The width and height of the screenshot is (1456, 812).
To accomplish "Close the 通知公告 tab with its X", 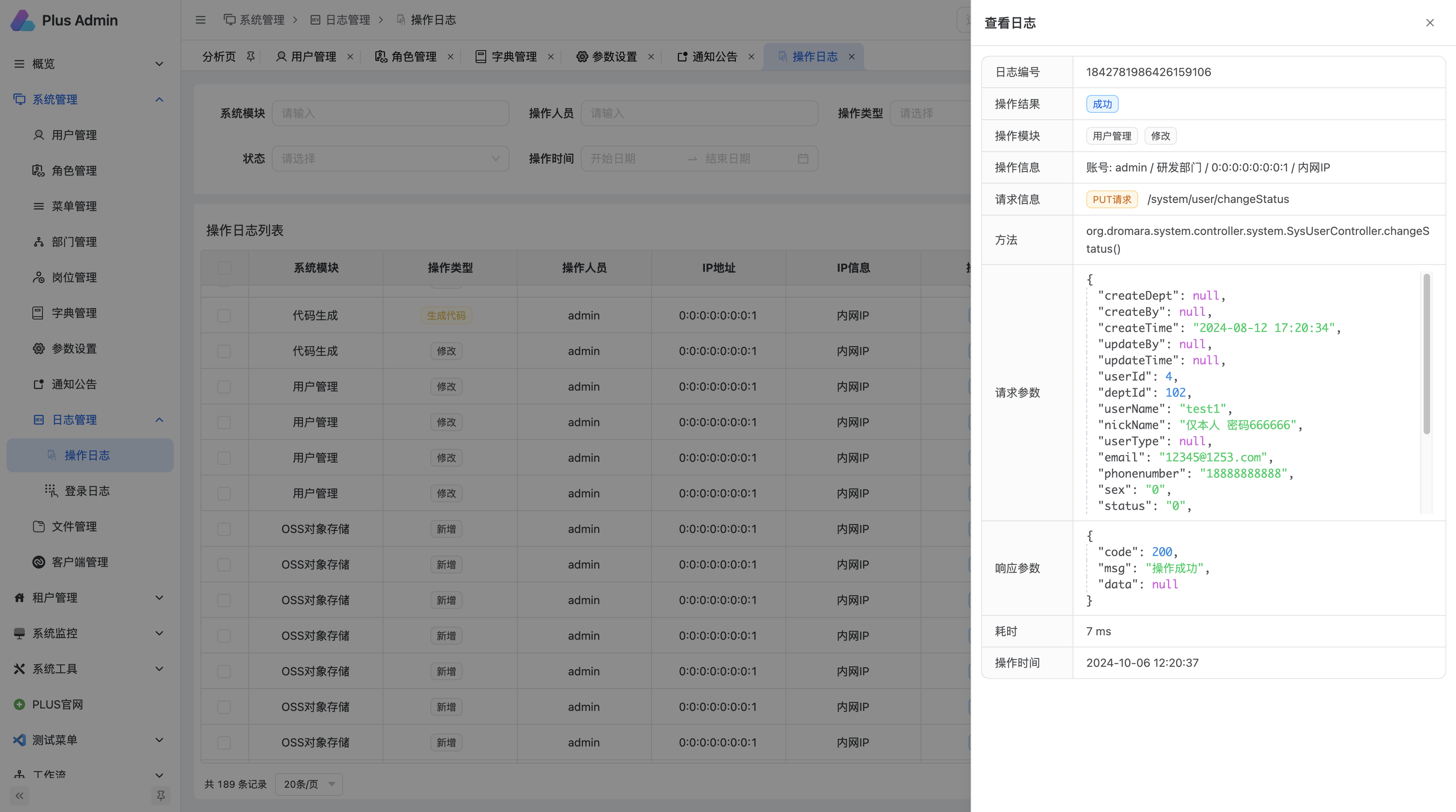I will (751, 57).
